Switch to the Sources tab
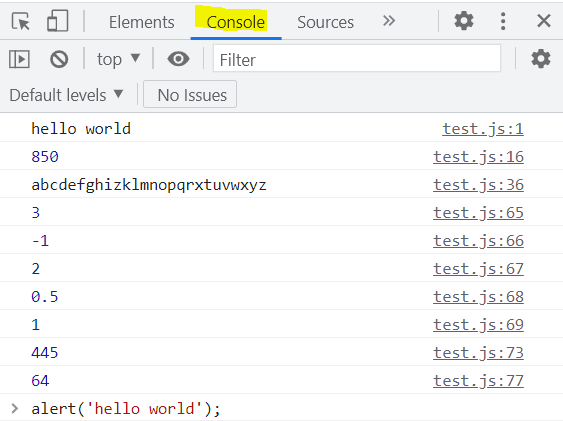Viewport: 563px width, 421px height. pos(325,22)
